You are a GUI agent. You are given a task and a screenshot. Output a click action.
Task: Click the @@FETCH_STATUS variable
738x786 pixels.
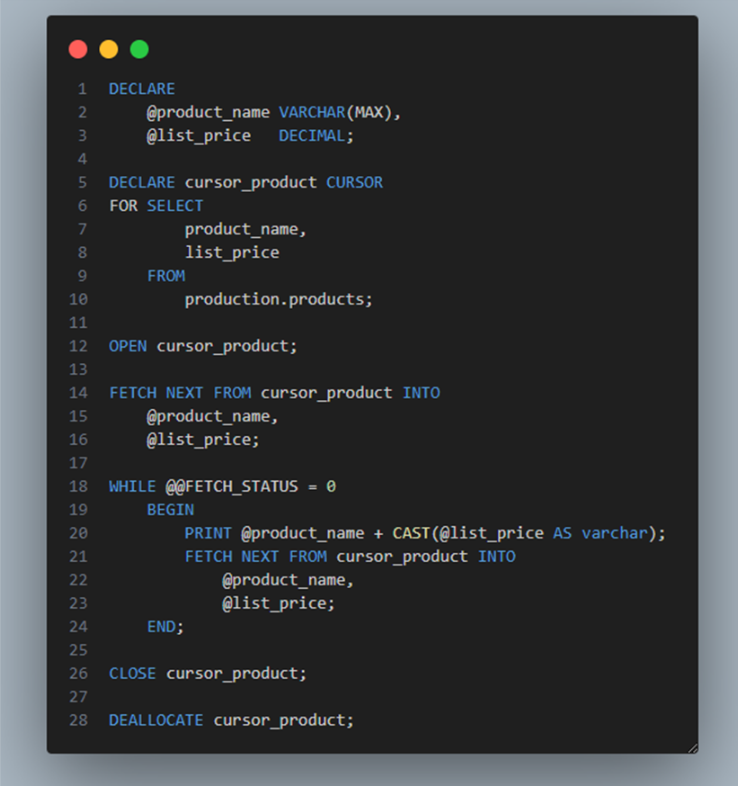click(231, 486)
